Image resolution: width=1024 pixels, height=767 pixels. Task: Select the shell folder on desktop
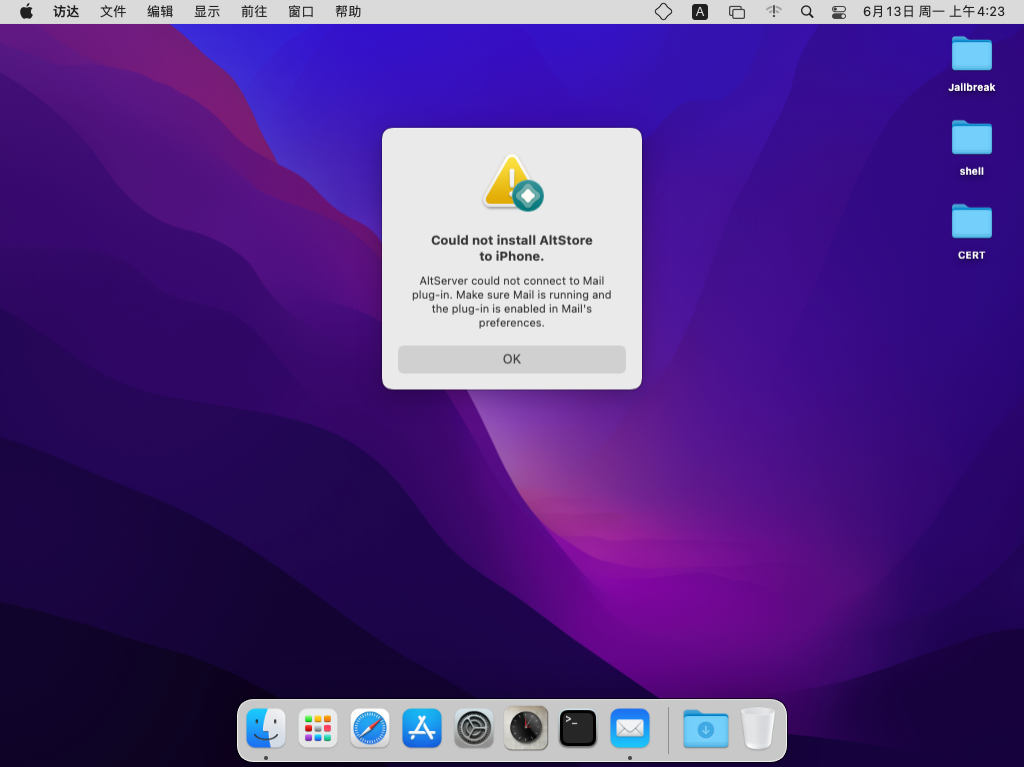(971, 148)
